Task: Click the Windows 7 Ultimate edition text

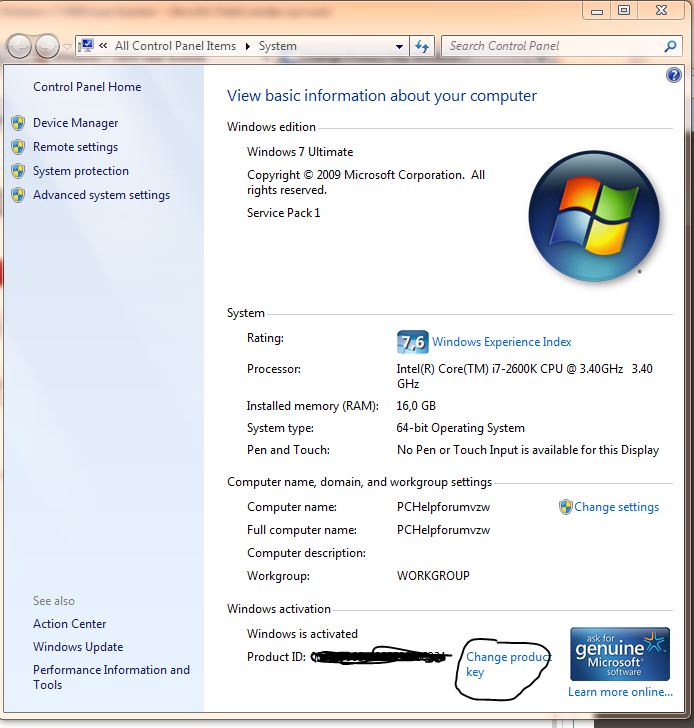Action: pyautogui.click(x=300, y=152)
